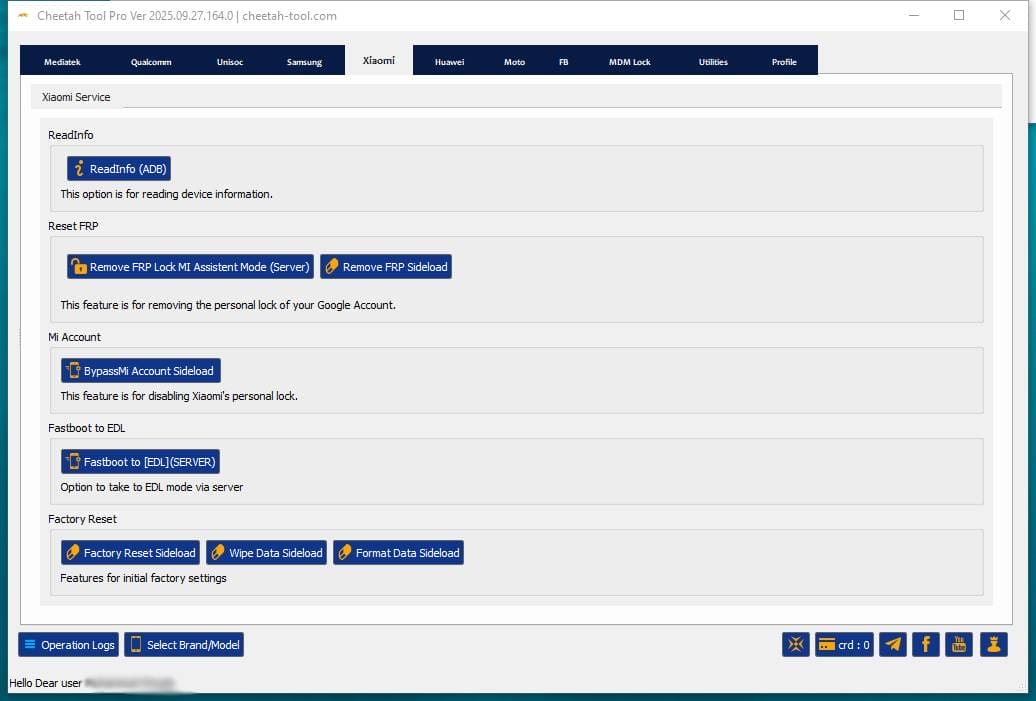Open the Operation Logs panel
This screenshot has width=1036, height=701.
coord(68,645)
